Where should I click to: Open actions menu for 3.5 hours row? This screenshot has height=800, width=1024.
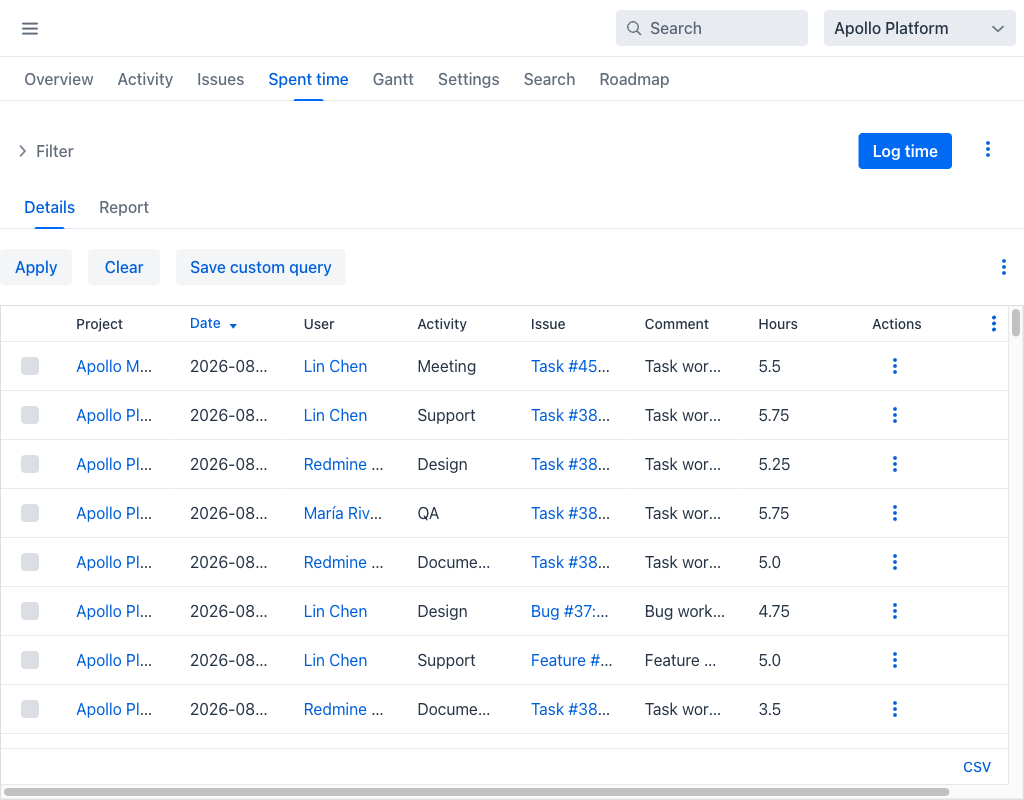(895, 709)
